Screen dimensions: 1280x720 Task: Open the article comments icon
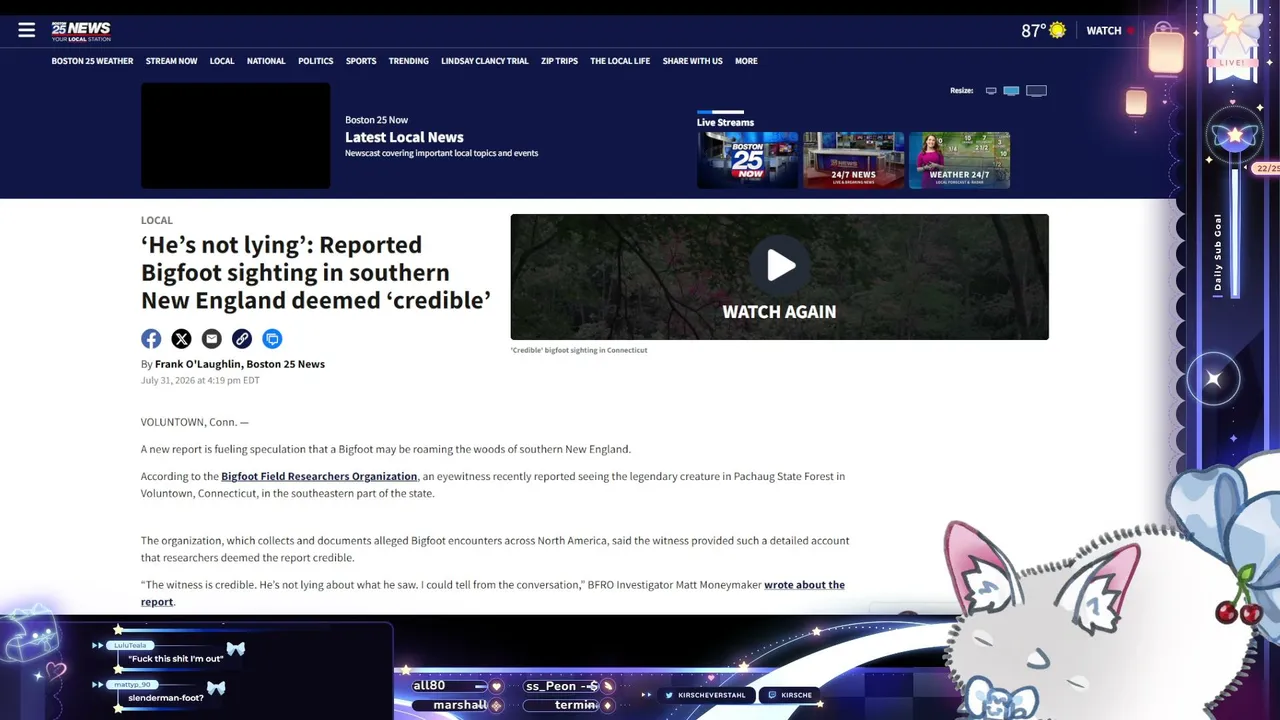click(x=272, y=339)
